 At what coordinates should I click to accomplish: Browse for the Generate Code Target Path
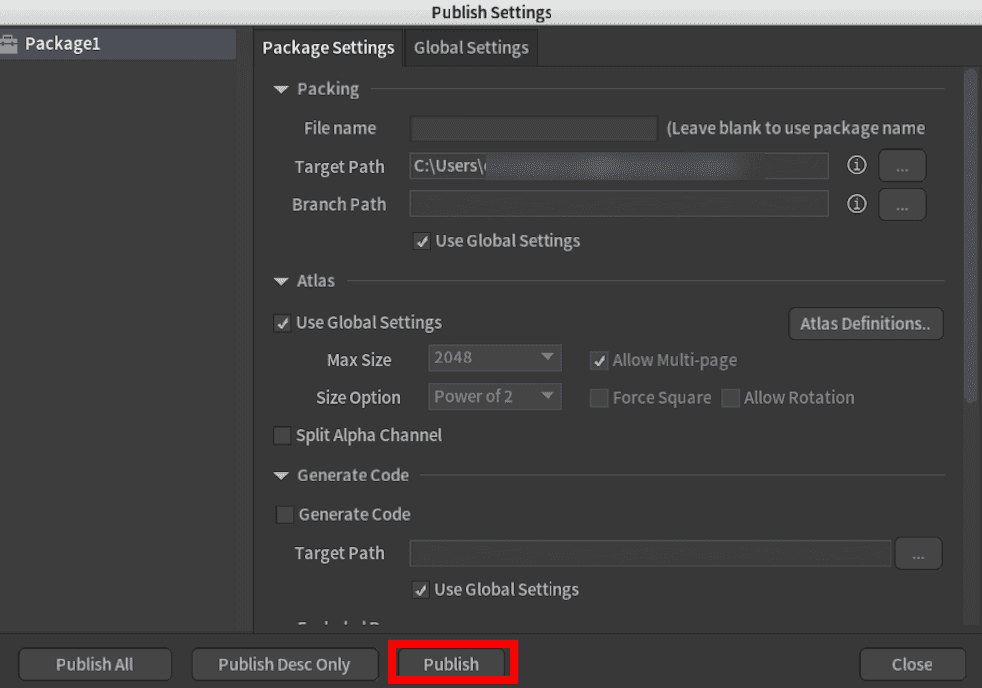pyautogui.click(x=918, y=553)
